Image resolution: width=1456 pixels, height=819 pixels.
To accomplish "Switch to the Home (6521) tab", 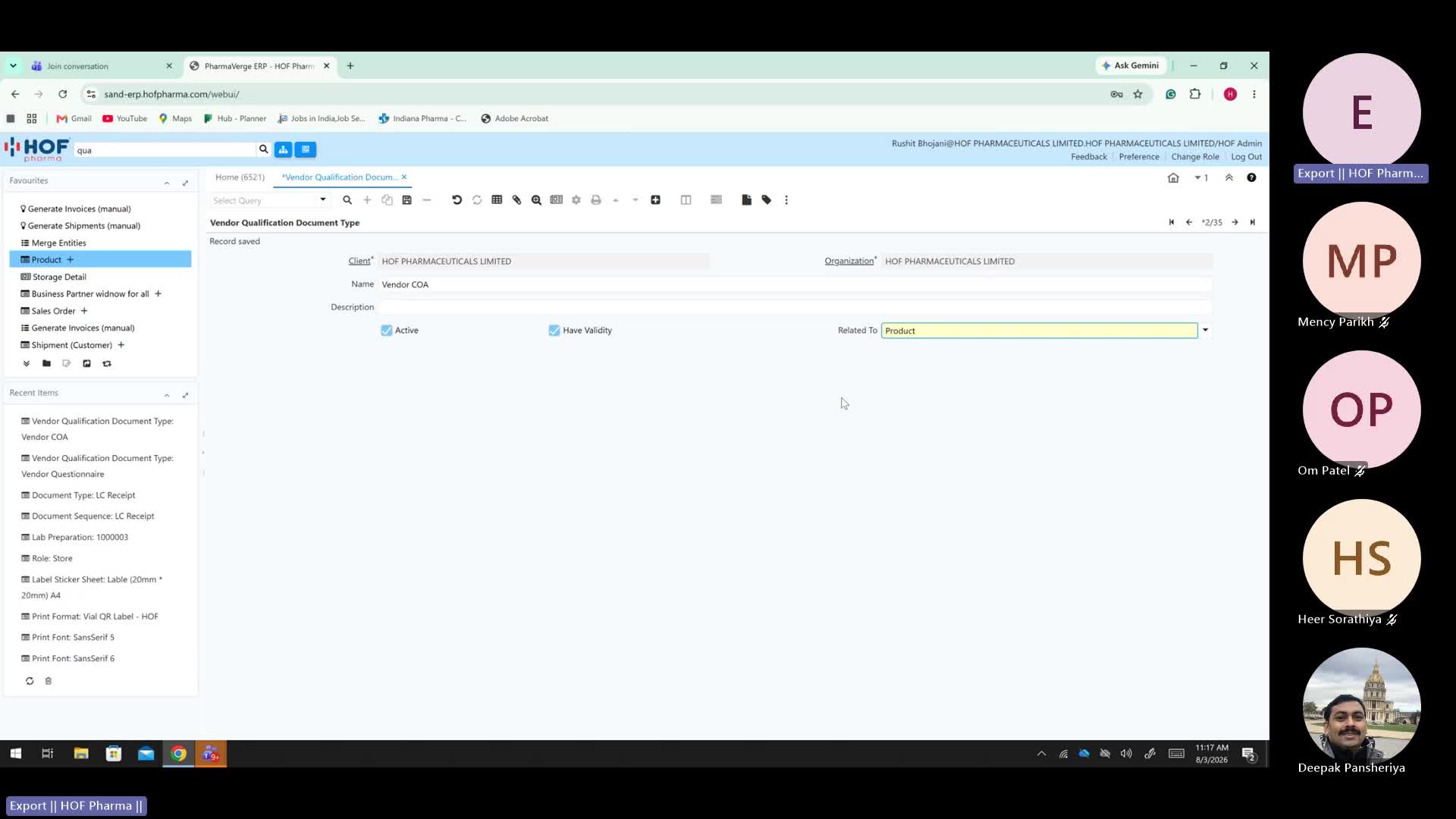I will coord(240,177).
